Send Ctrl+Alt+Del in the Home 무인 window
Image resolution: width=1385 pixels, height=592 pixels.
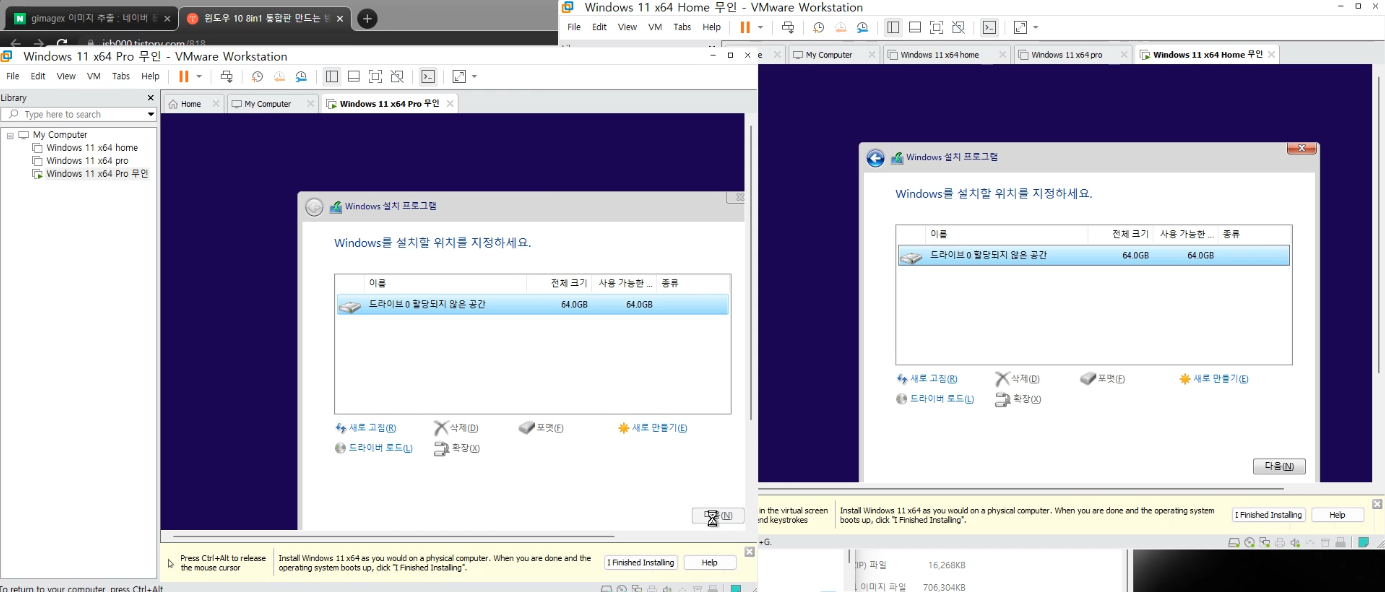point(788,27)
